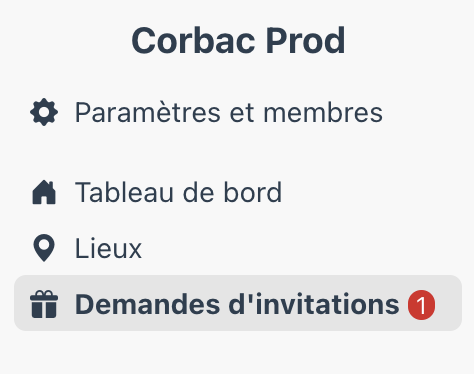The image size is (474, 374).
Task: Click the Corbac Prod organization title
Action: click(238, 40)
